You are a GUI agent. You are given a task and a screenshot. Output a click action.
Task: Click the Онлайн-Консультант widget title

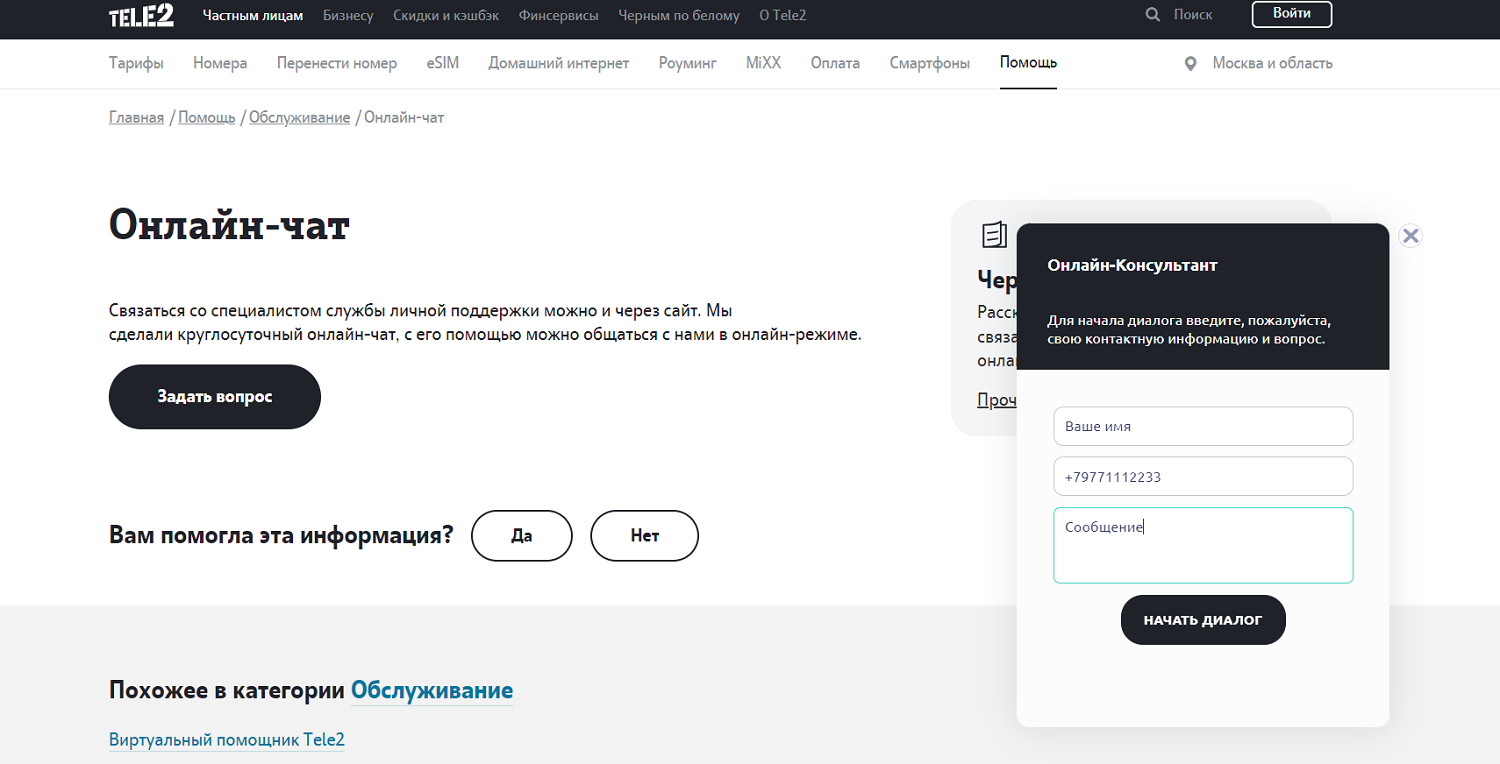coord(1132,265)
